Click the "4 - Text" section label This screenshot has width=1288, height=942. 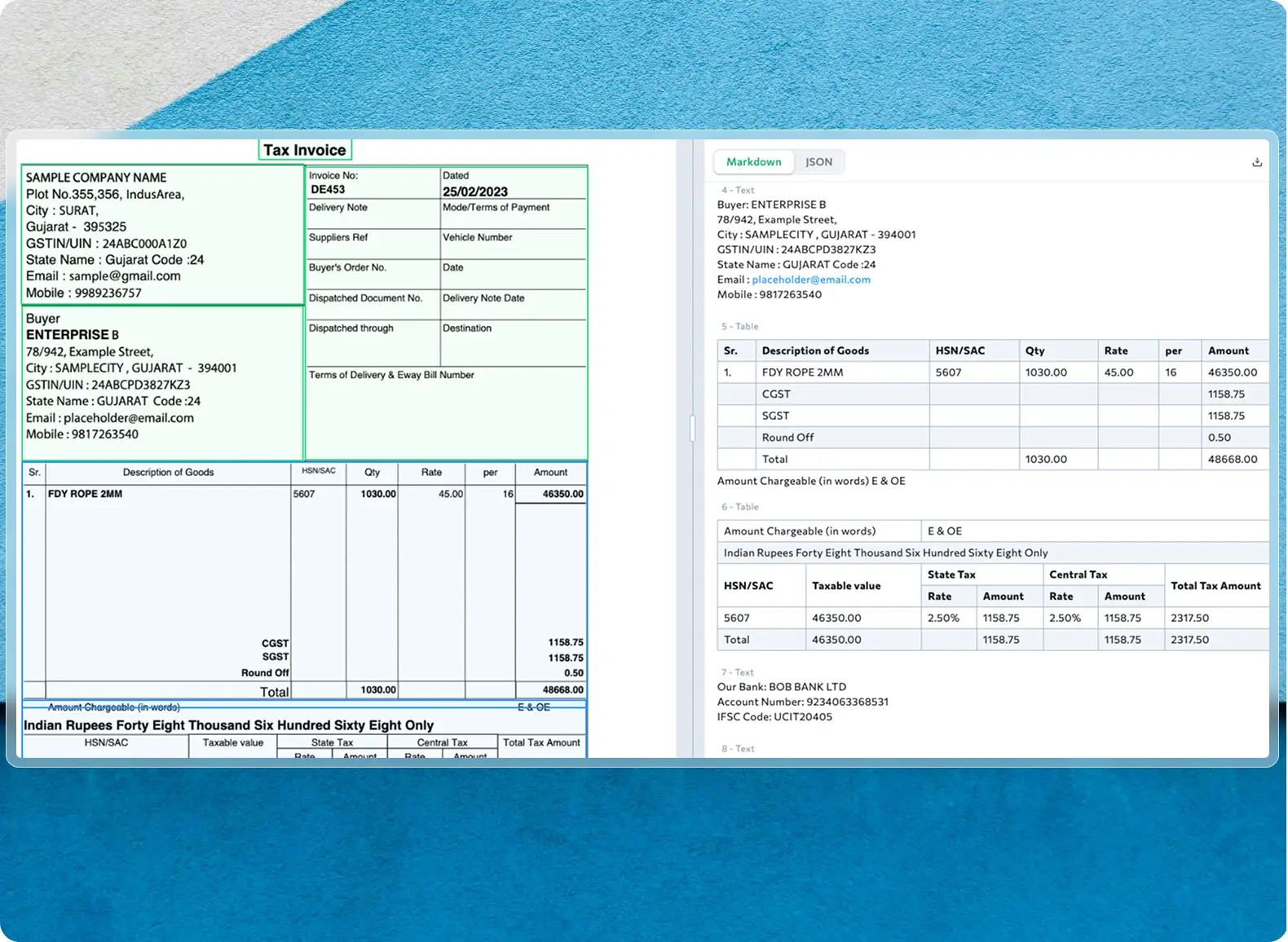click(737, 190)
